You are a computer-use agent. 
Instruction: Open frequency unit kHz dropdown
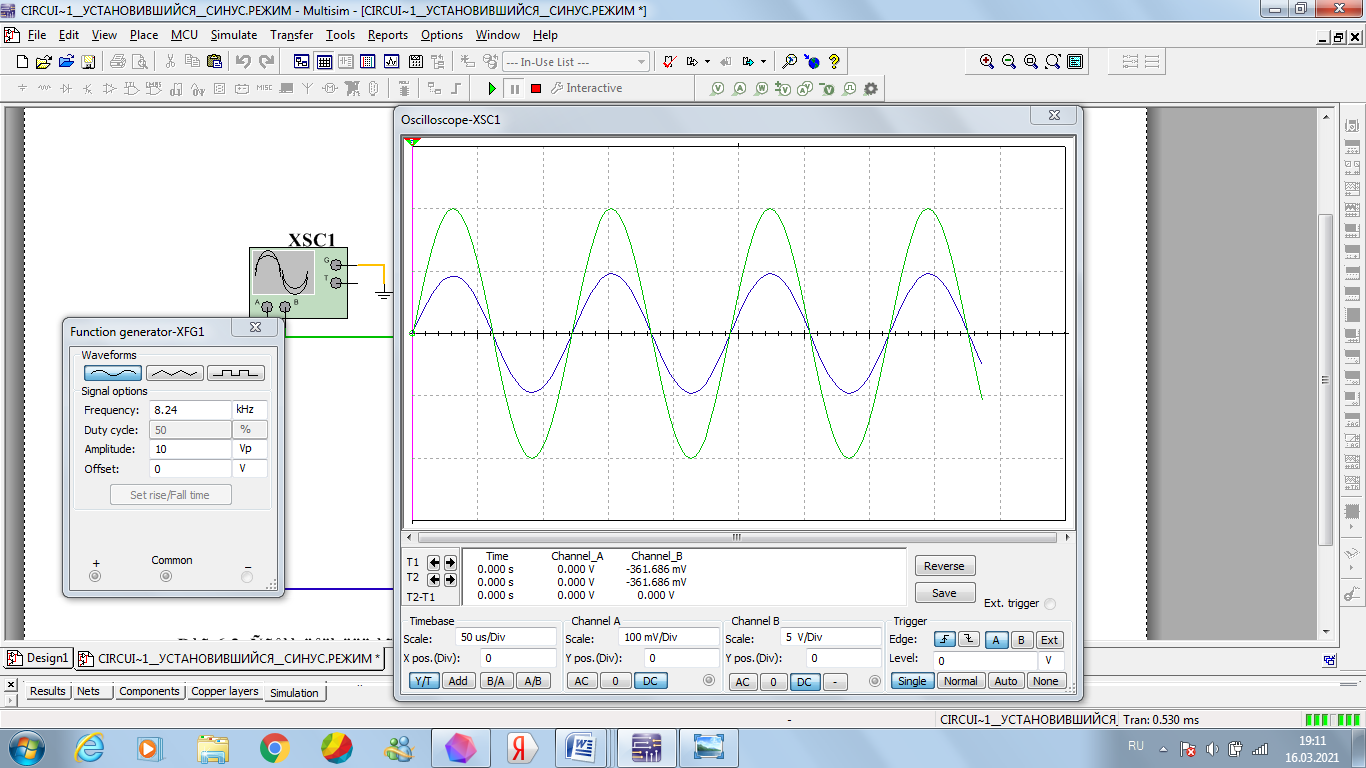pos(250,410)
